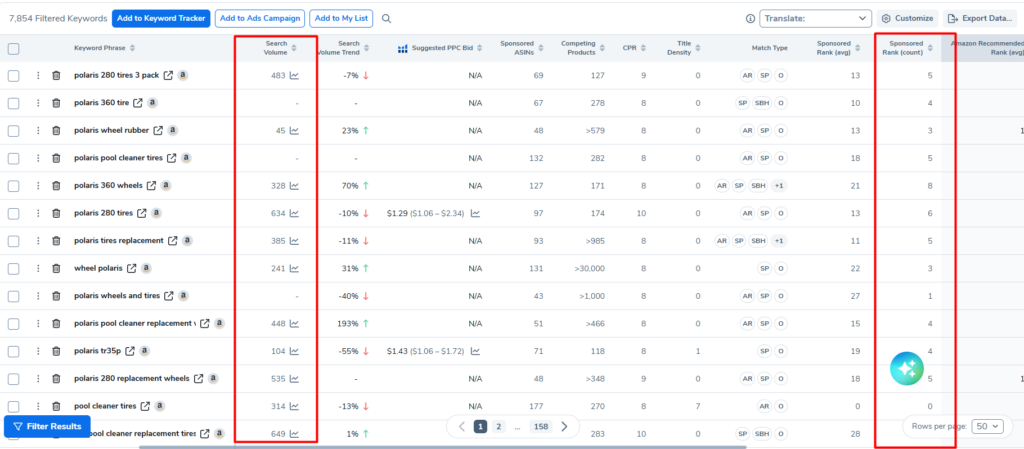Go to previous page arrow
Viewport: 1024px width, 449px height.
pyautogui.click(x=462, y=427)
